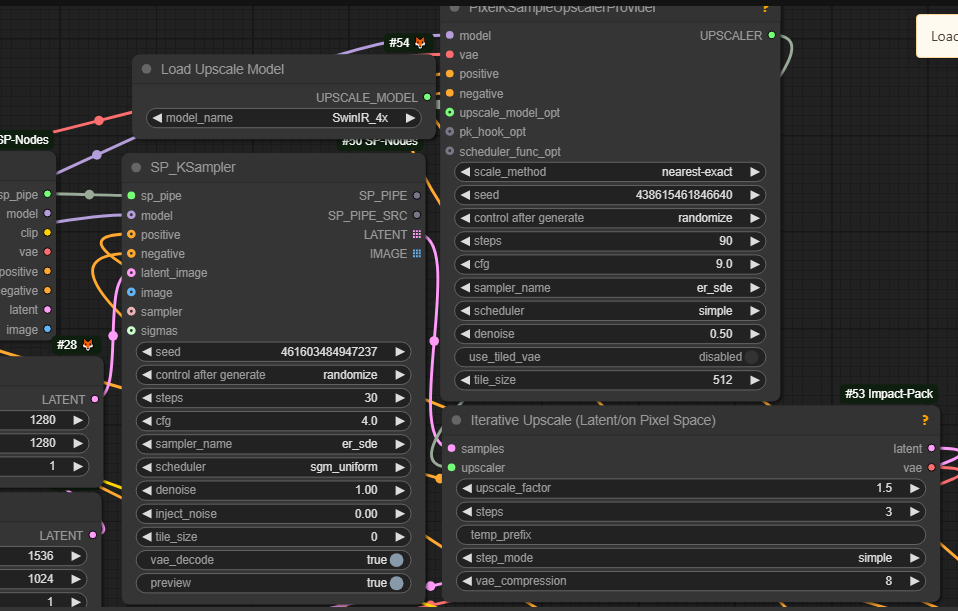Screen dimensions: 958x611
Task: Click the temp_prefix text field
Action: click(x=690, y=535)
